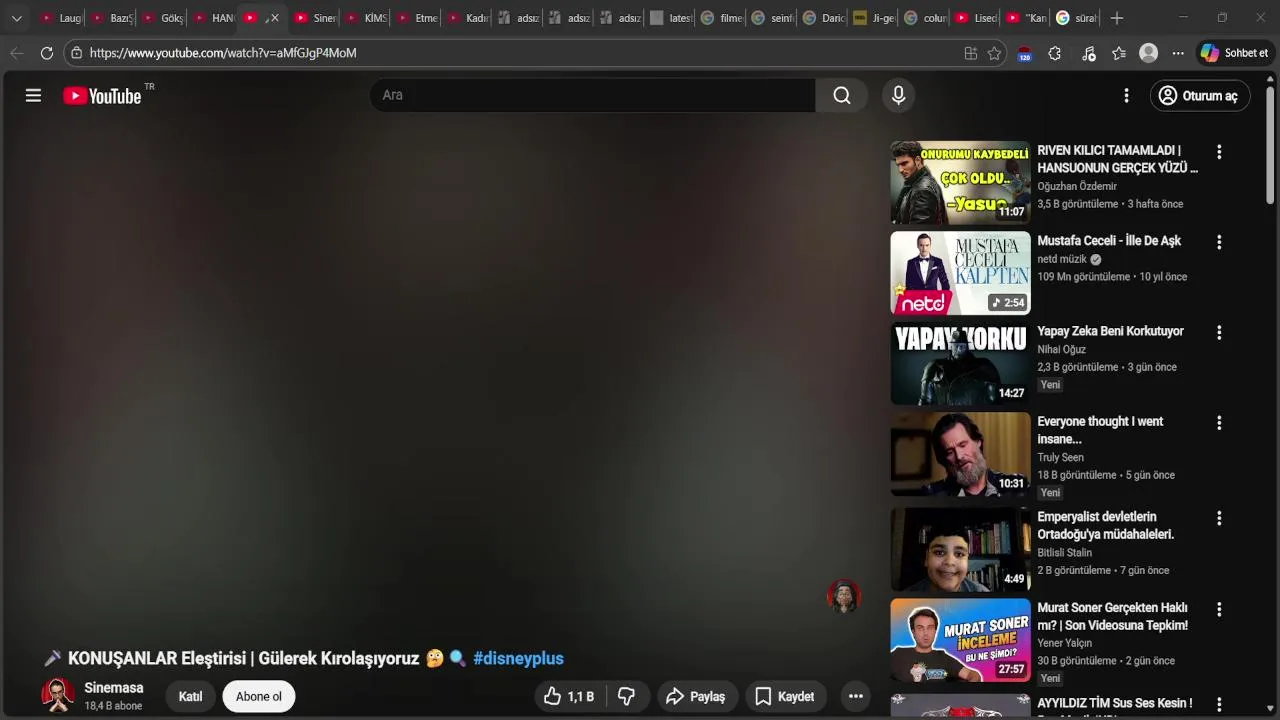1280x720 pixels.
Task: Dislike the video with thumbs down
Action: click(627, 696)
